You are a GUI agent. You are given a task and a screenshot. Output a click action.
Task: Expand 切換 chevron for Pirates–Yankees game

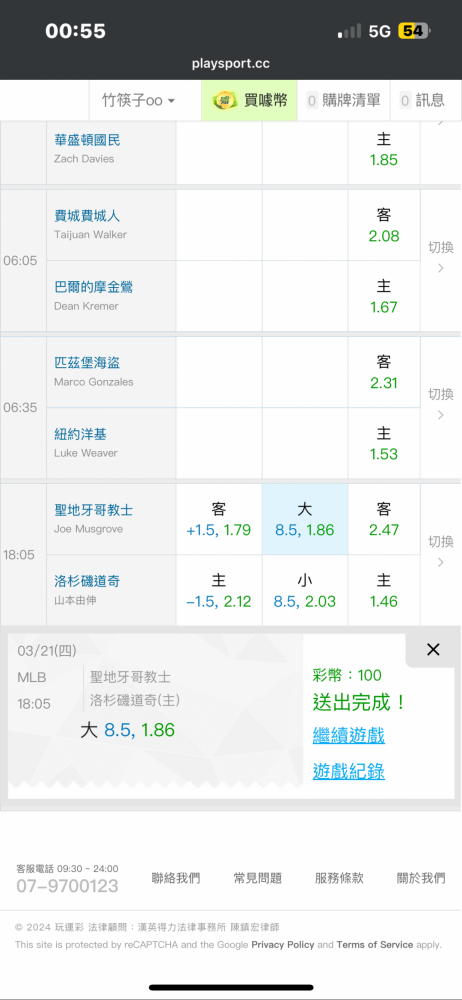440,407
